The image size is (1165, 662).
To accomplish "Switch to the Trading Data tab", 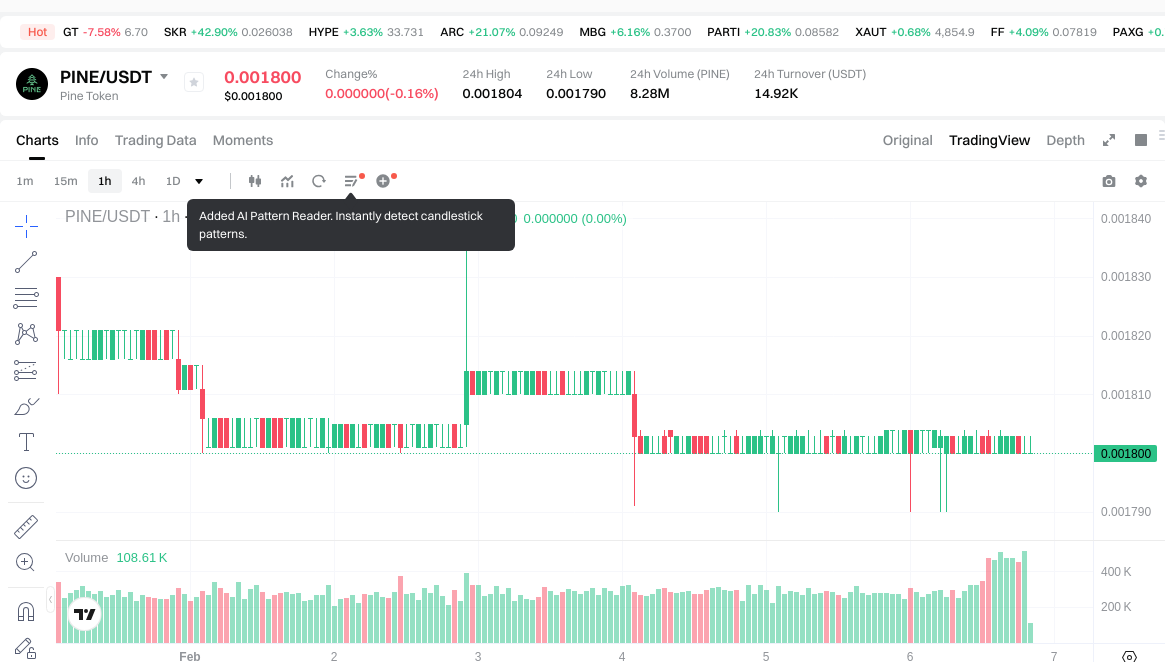I will tap(155, 140).
